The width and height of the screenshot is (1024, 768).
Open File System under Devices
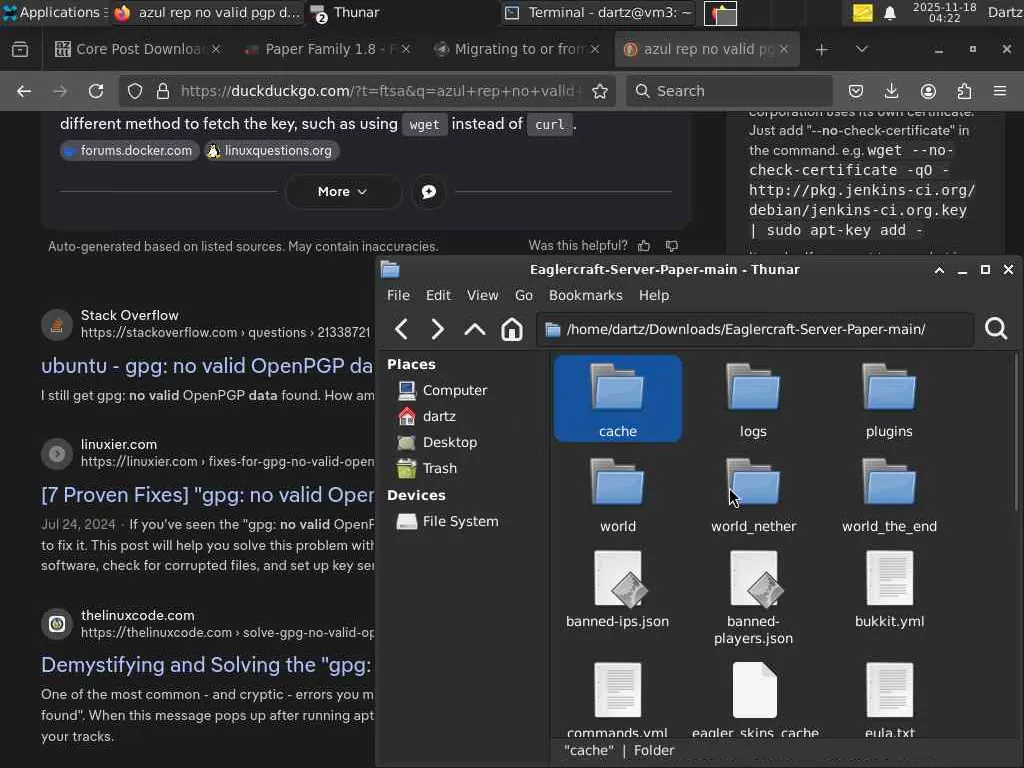[x=448, y=521]
